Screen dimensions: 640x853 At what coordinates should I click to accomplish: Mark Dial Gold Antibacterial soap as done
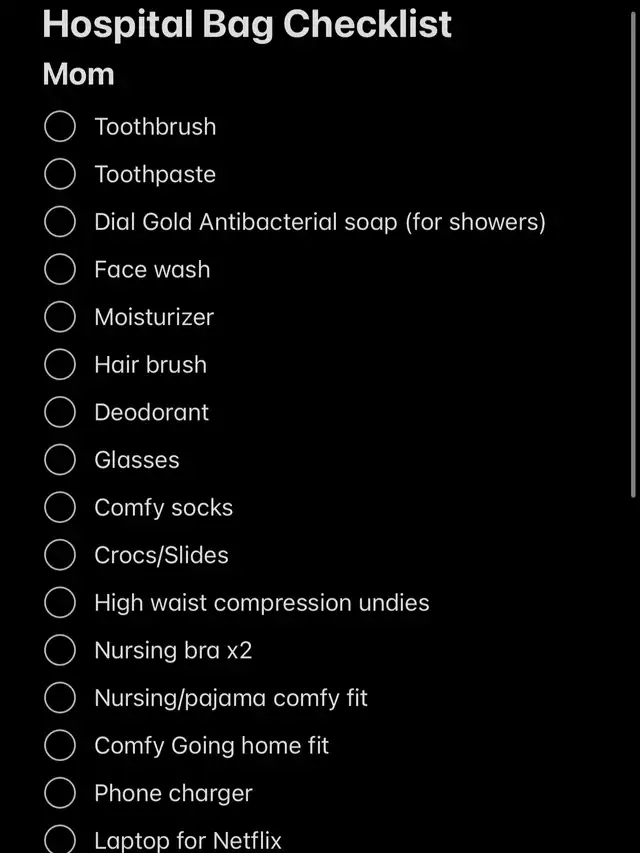pos(60,221)
